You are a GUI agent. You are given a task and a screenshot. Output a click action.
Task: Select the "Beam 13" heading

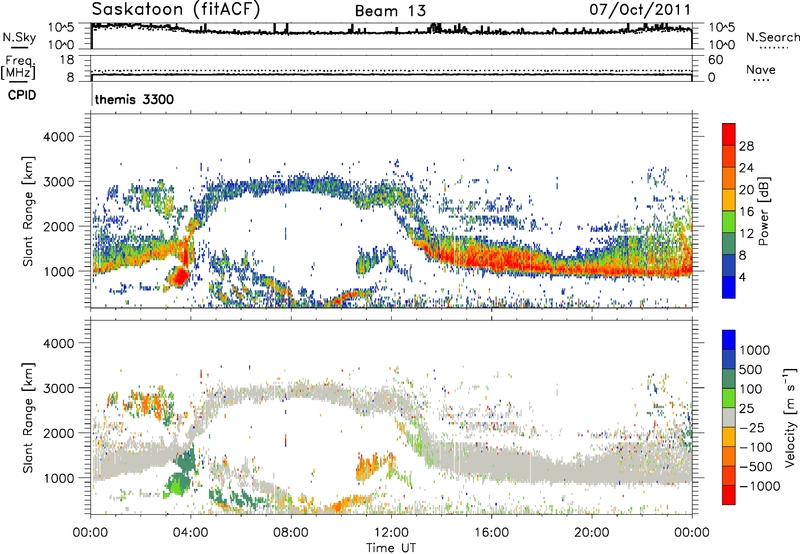pos(390,11)
